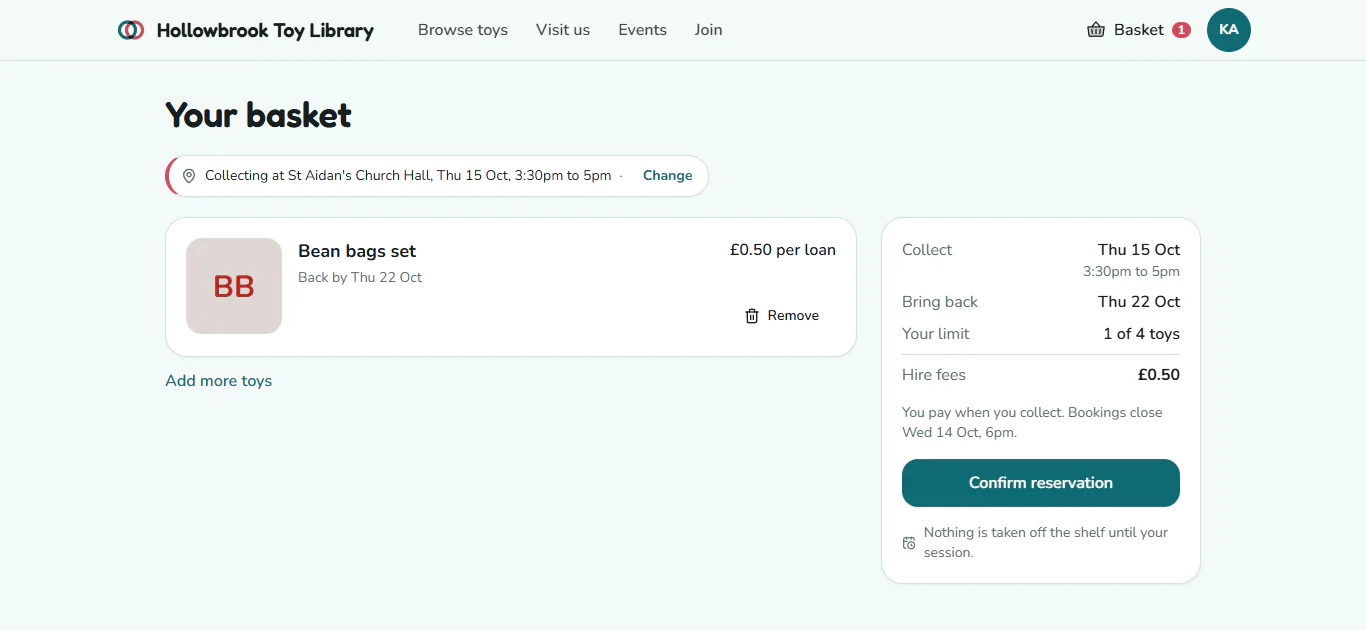Click Add more toys link

(218, 381)
